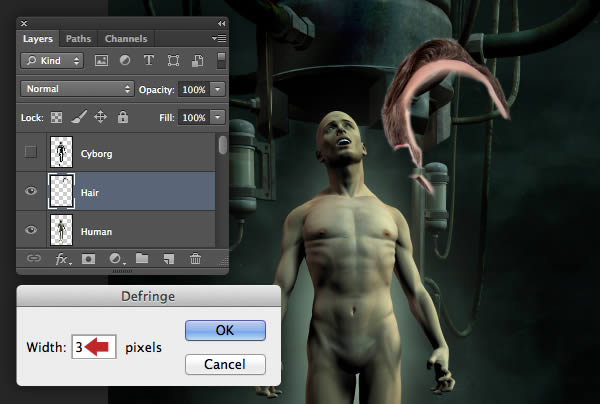Lock all with the padlock icon

coord(123,117)
